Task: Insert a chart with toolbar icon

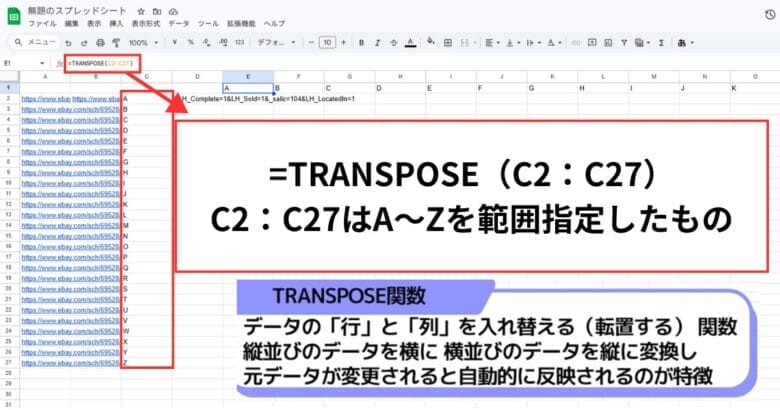Action: tap(608, 43)
